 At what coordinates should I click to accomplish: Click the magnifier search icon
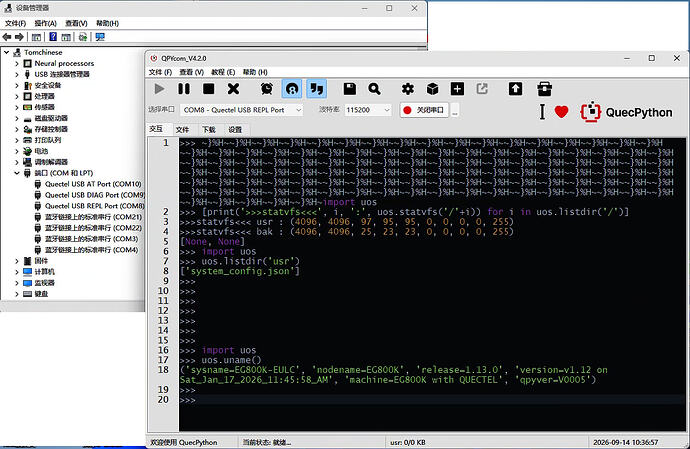tap(374, 89)
